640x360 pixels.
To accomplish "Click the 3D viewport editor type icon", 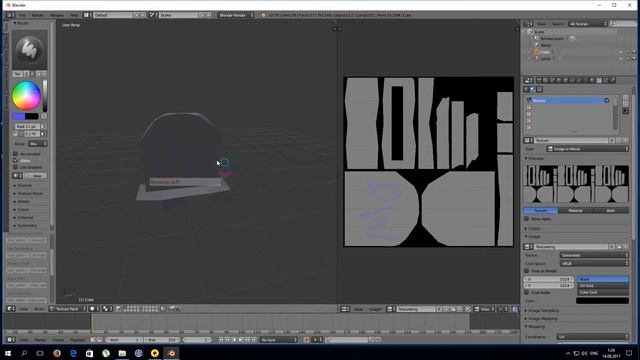I will click(11, 309).
